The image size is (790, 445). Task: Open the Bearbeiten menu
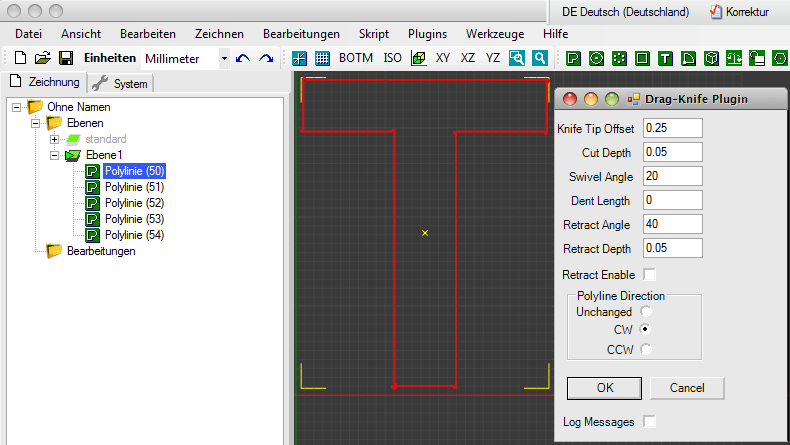(x=148, y=34)
